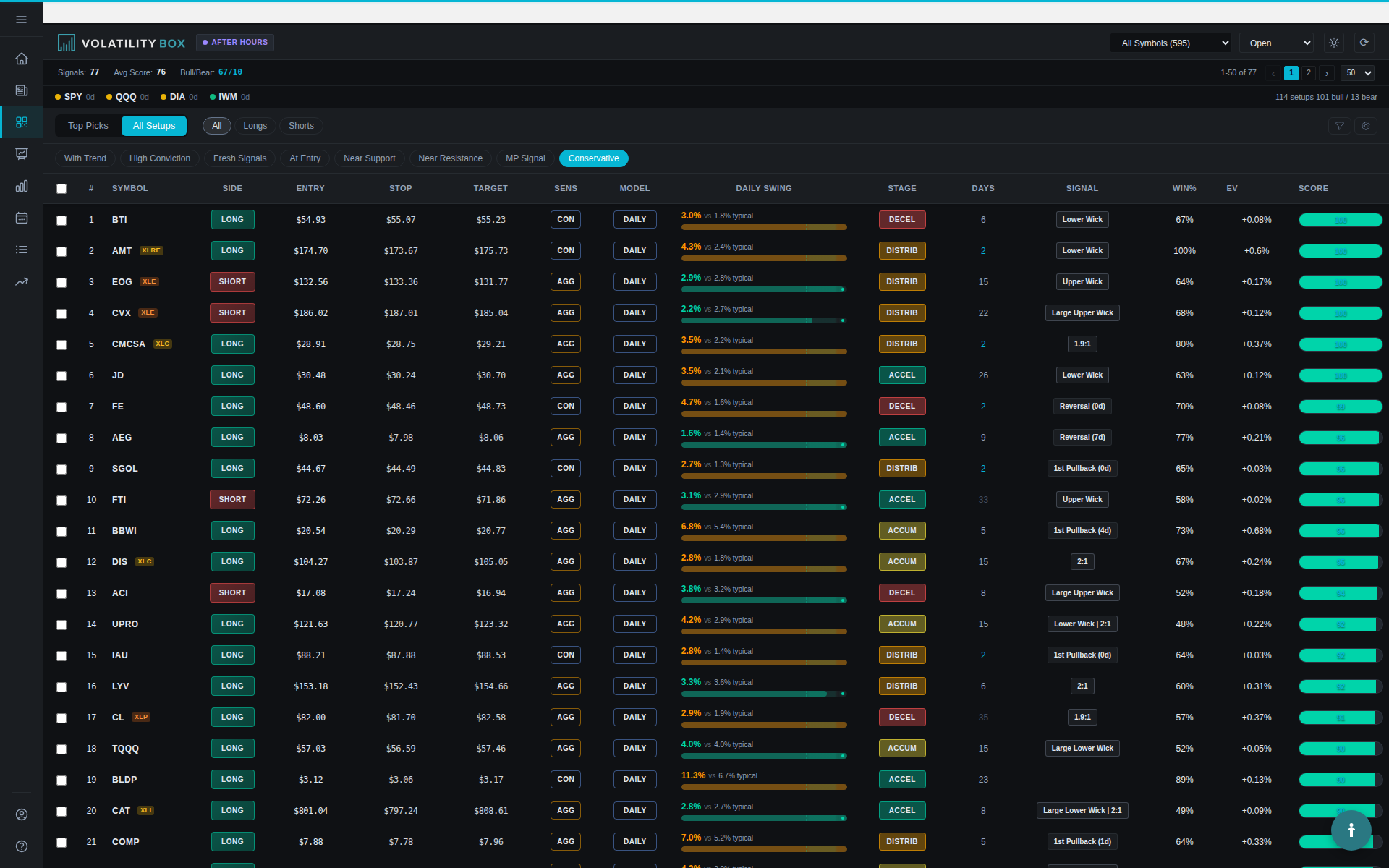Check the EOG row checkbox
Viewport: 1389px width, 868px height.
pos(61,283)
